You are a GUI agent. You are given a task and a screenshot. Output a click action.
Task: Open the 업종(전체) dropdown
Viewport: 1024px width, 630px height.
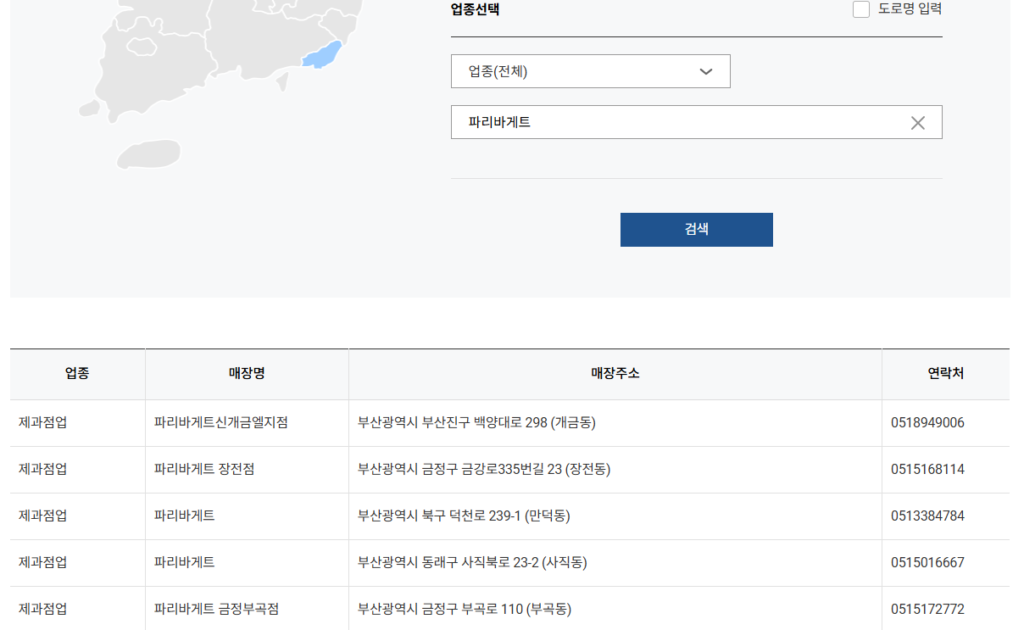(590, 71)
